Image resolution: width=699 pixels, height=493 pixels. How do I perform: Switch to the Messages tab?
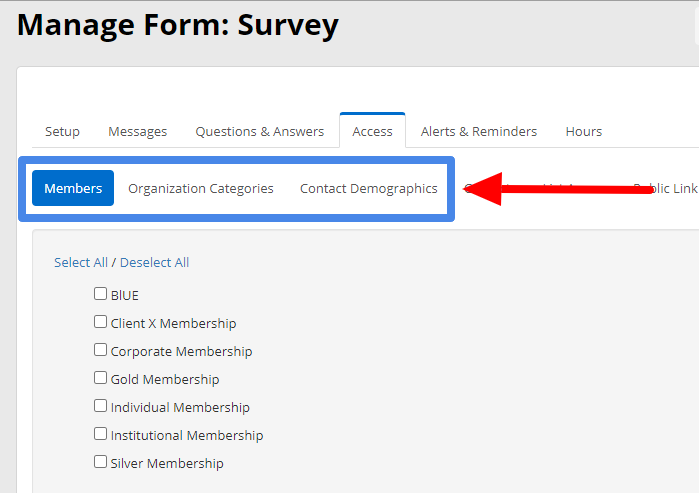(x=137, y=131)
